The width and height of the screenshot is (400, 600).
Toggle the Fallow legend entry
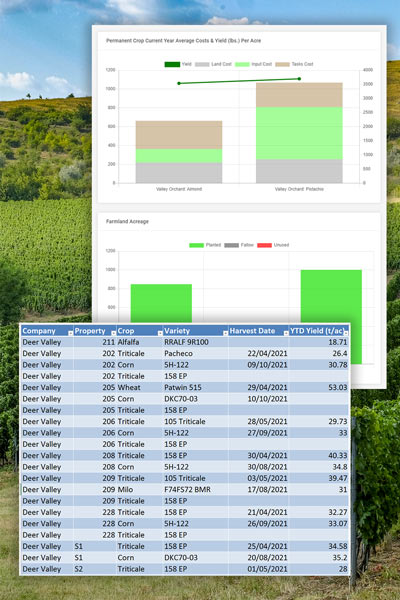point(239,245)
